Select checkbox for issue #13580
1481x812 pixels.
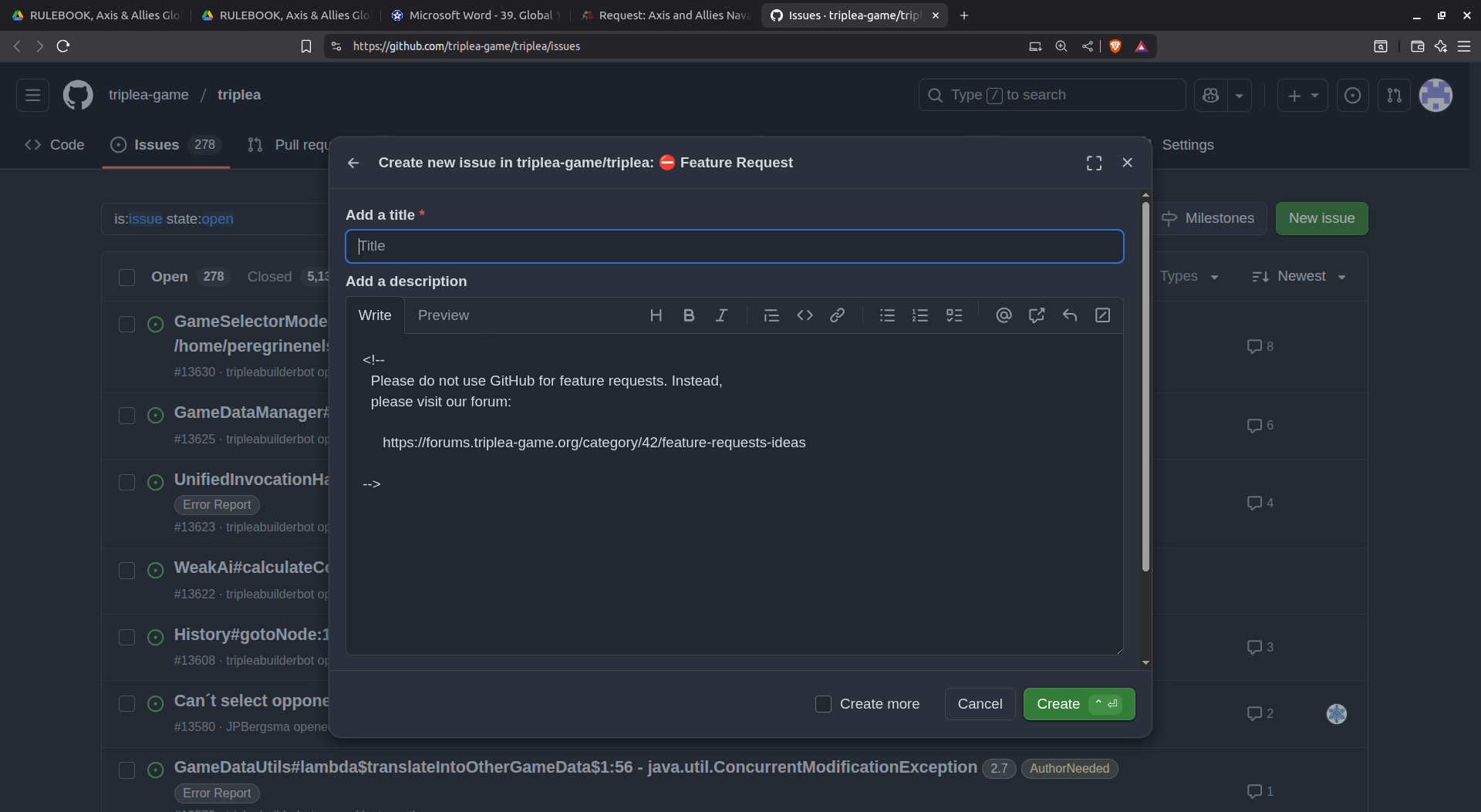tap(127, 704)
